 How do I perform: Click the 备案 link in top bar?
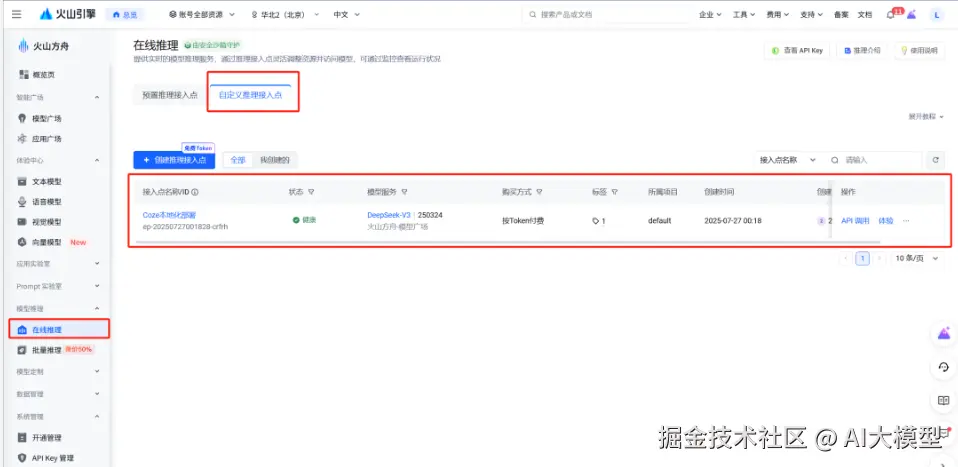(x=841, y=15)
